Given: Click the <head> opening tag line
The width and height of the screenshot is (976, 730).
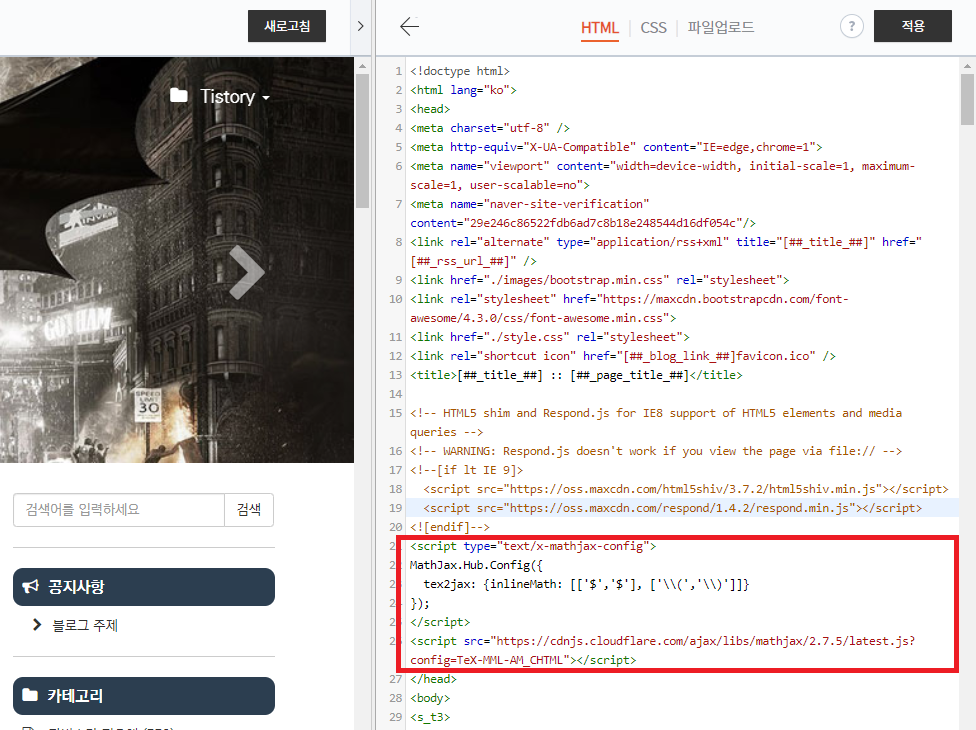Looking at the screenshot, I should pyautogui.click(x=430, y=109).
